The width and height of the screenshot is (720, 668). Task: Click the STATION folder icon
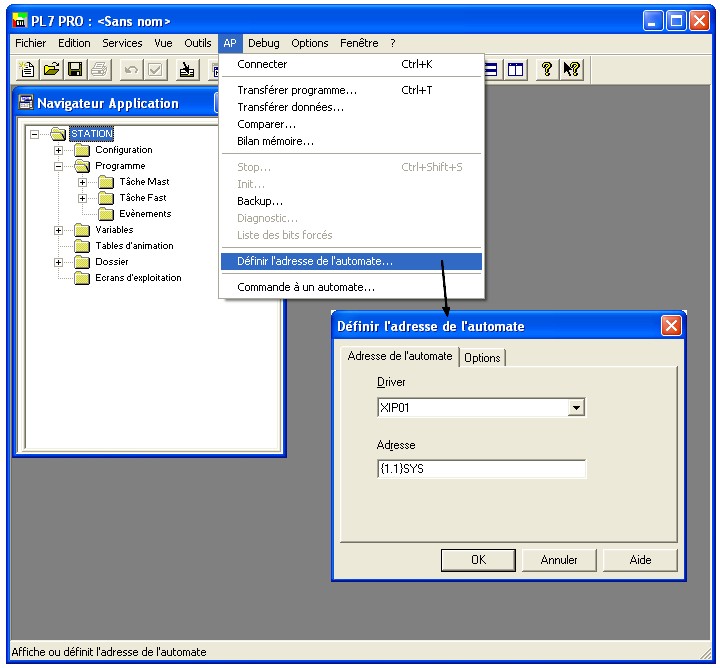coord(58,134)
